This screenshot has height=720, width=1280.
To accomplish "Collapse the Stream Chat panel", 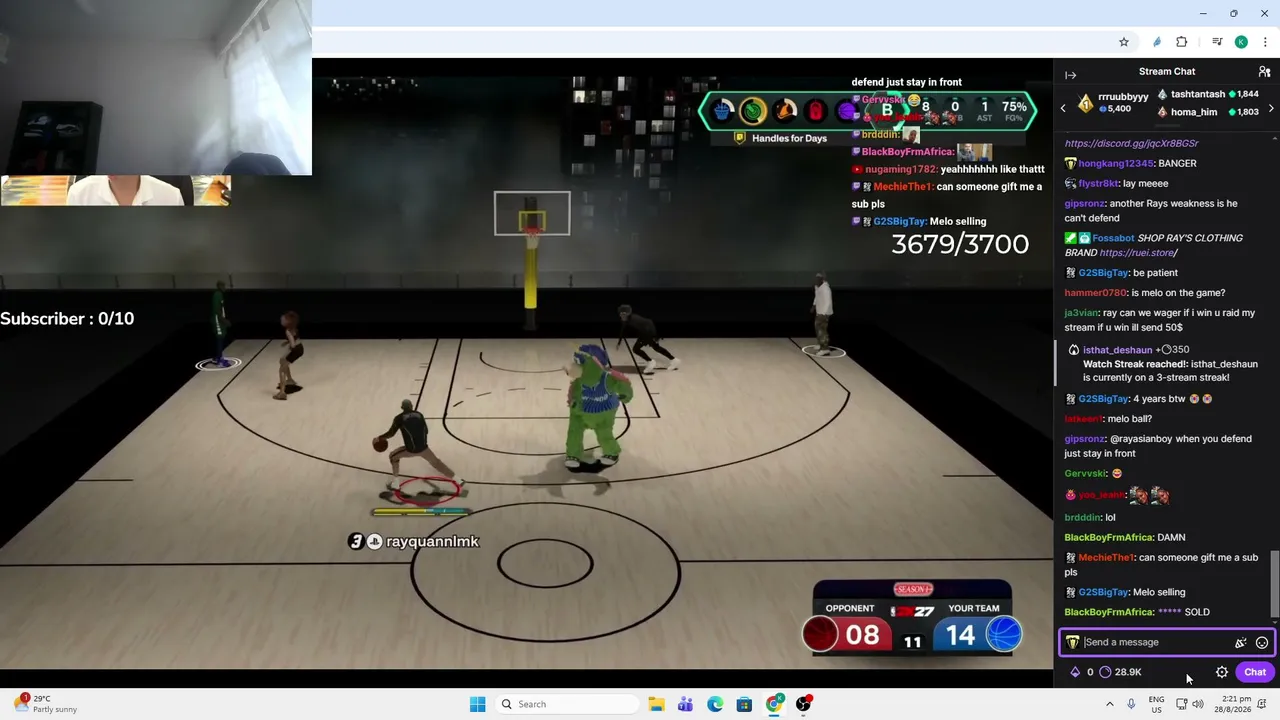I will point(1070,75).
